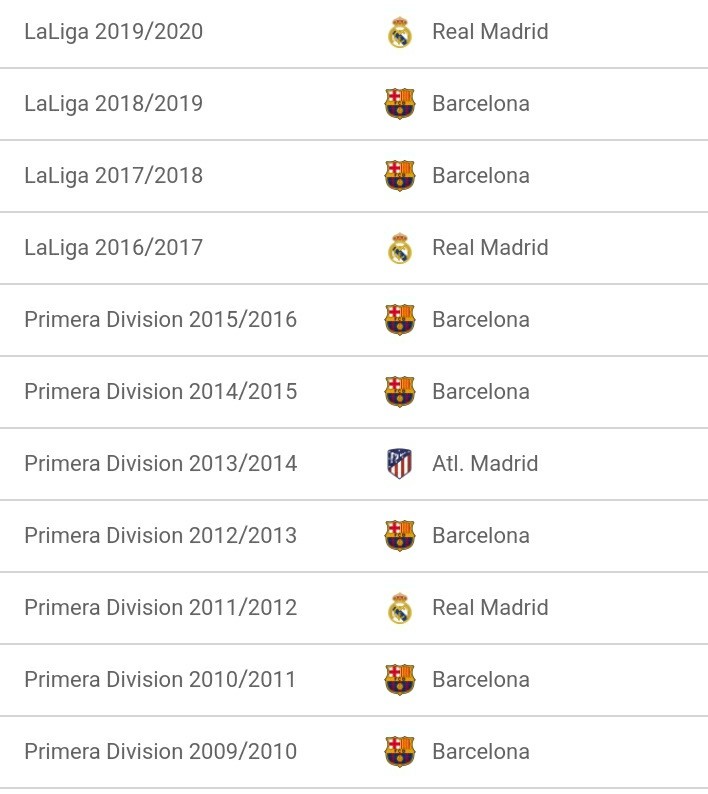The height and width of the screenshot is (794, 708).
Task: Click Barcelona crest in Primera Division 2014/2015 row
Action: 400,391
